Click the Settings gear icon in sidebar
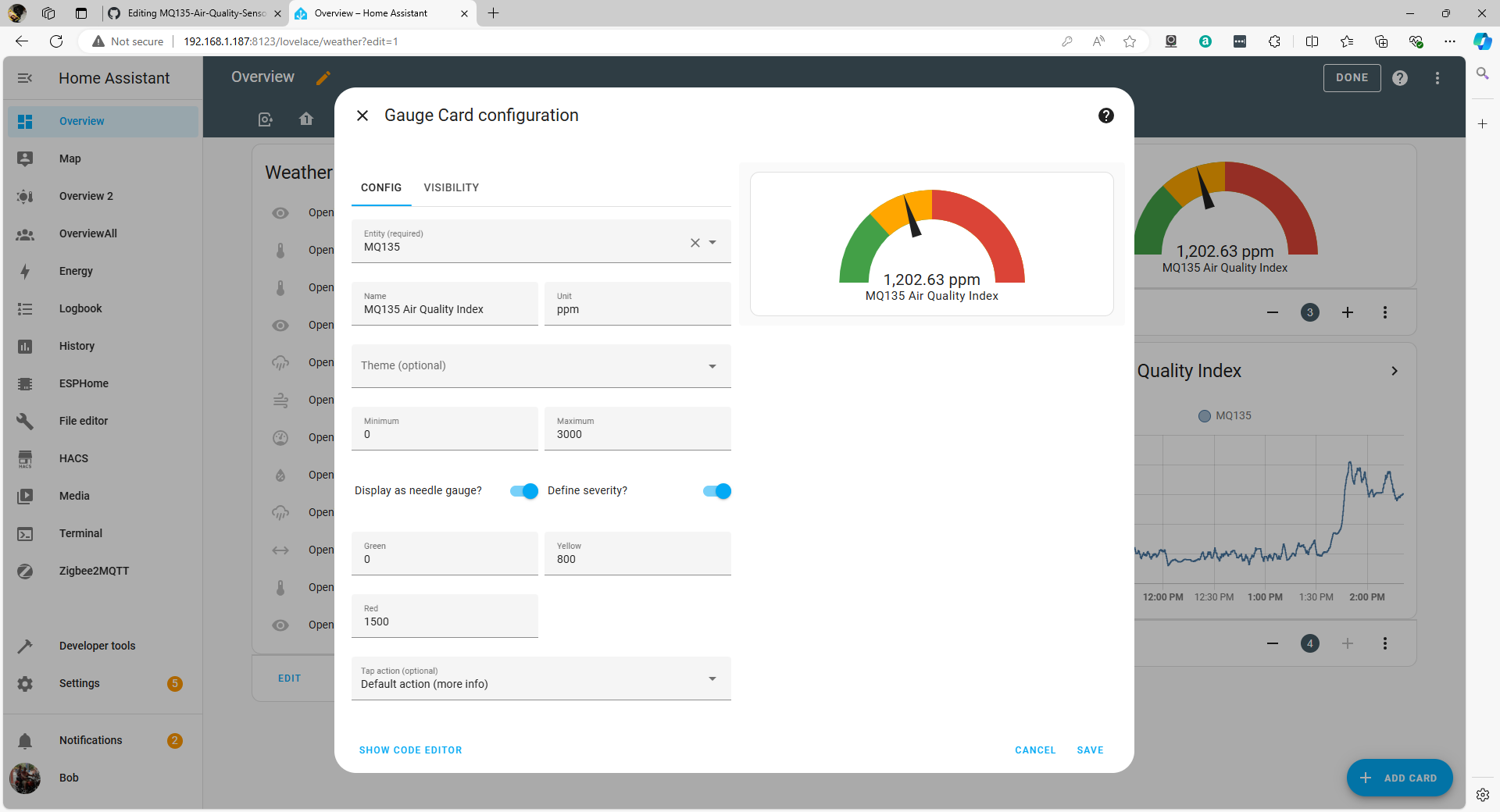 point(25,684)
